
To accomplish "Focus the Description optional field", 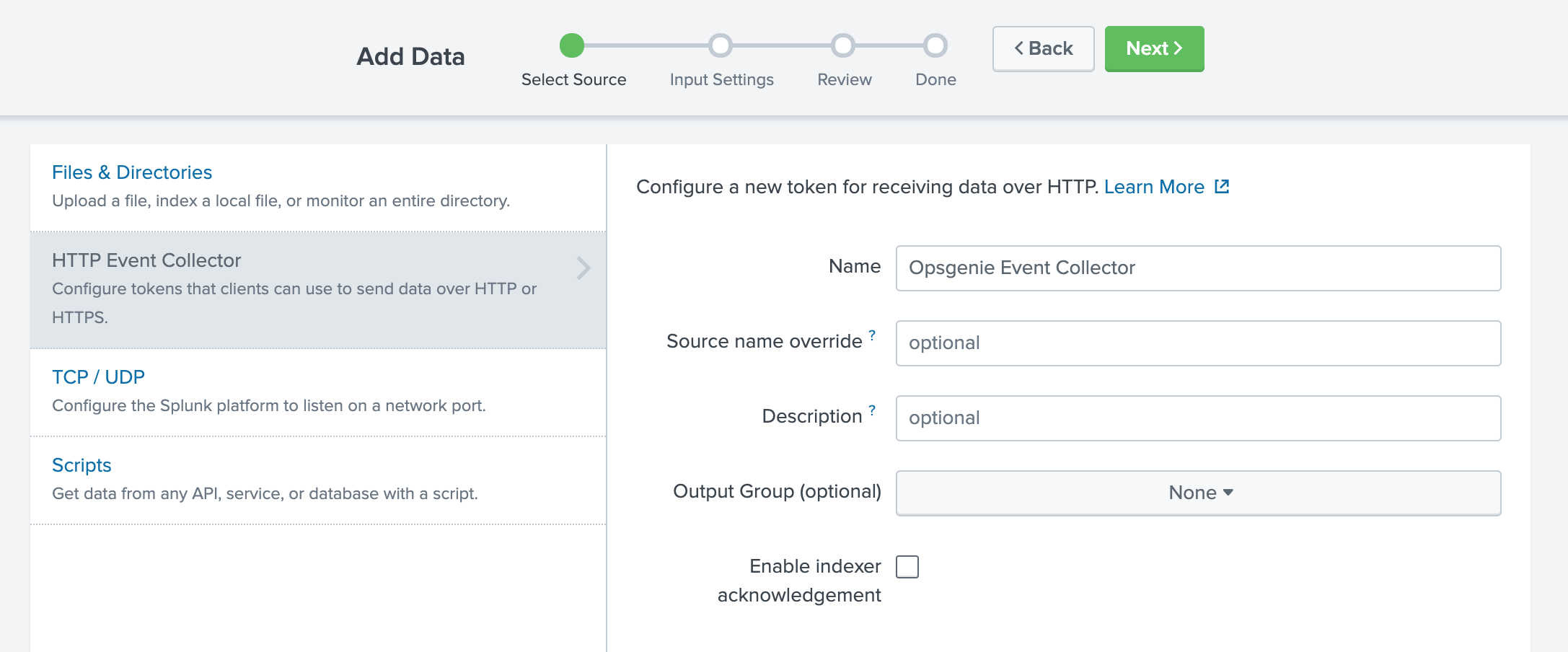I will [1198, 418].
